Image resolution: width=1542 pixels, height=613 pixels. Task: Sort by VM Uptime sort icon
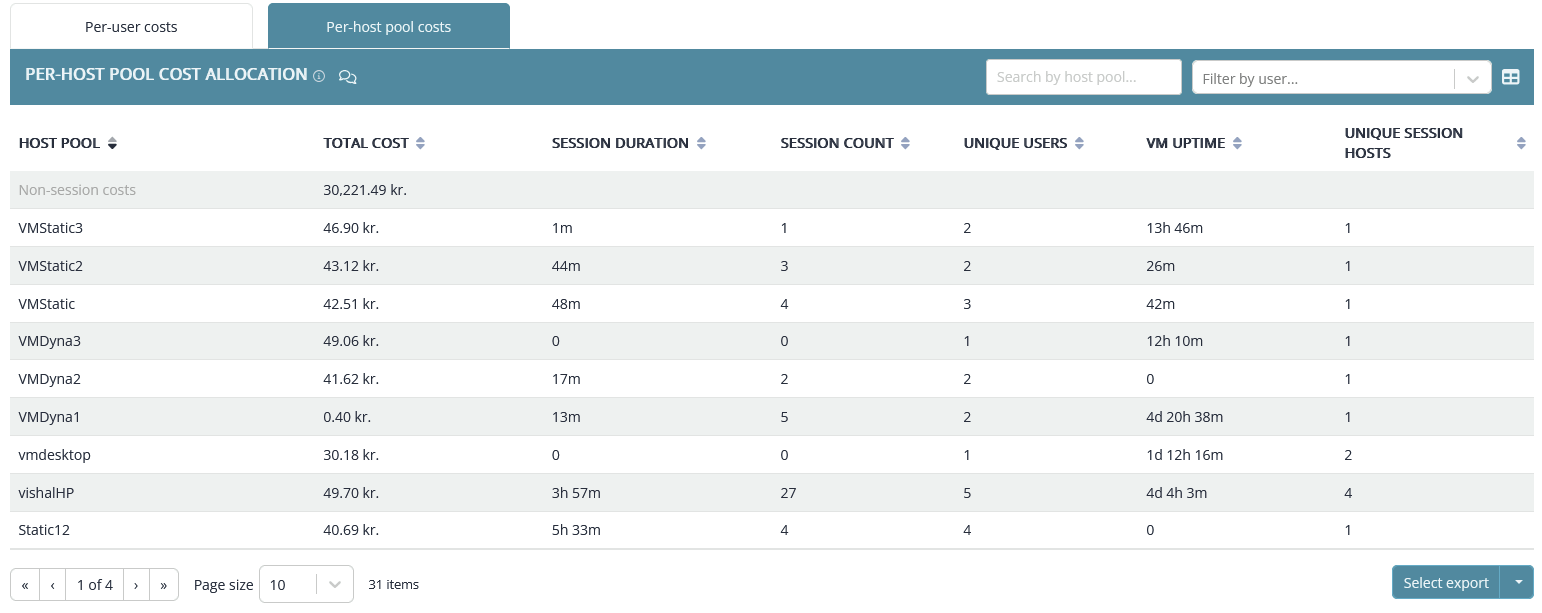click(x=1237, y=144)
